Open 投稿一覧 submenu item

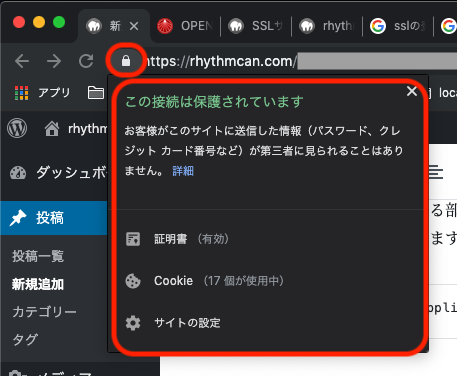click(38, 256)
